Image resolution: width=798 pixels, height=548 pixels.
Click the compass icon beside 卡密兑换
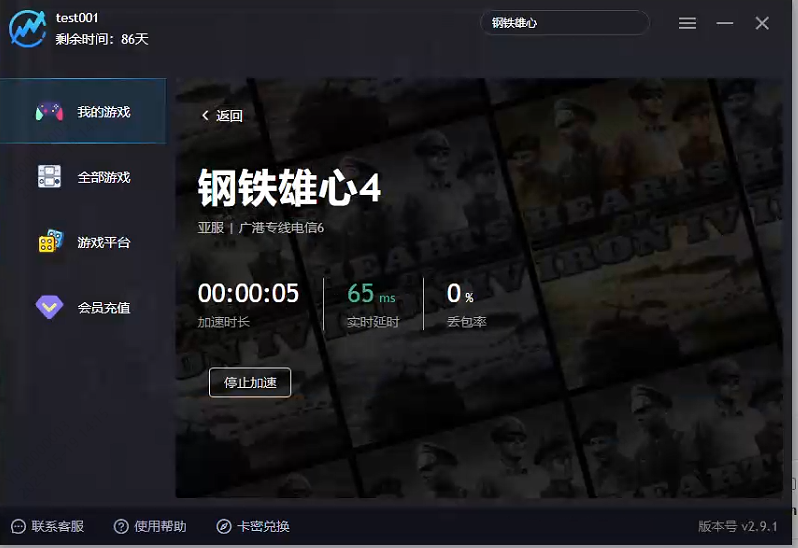(x=224, y=527)
